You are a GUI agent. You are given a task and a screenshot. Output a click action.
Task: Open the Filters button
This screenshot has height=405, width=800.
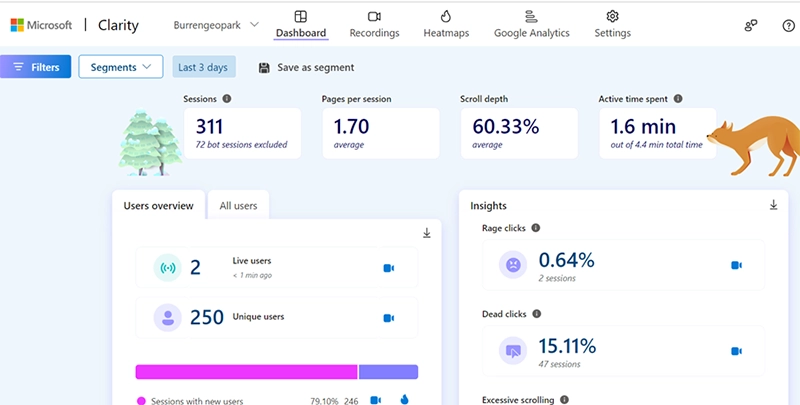coord(36,67)
